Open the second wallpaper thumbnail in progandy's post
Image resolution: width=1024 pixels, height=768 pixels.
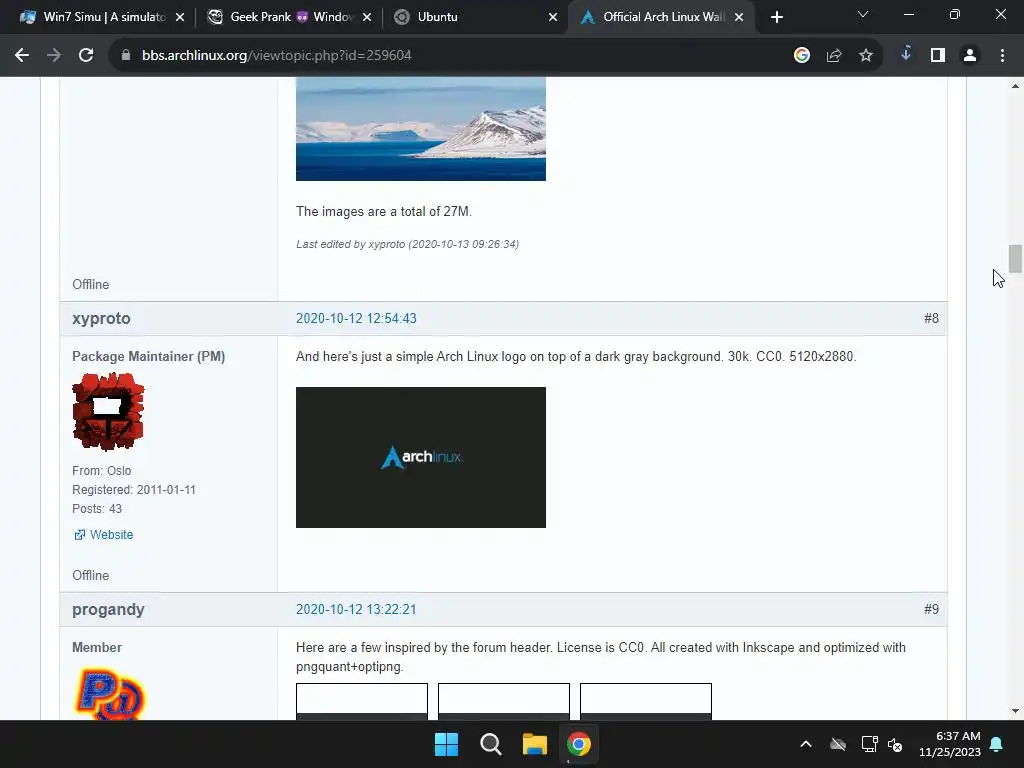pyautogui.click(x=504, y=701)
